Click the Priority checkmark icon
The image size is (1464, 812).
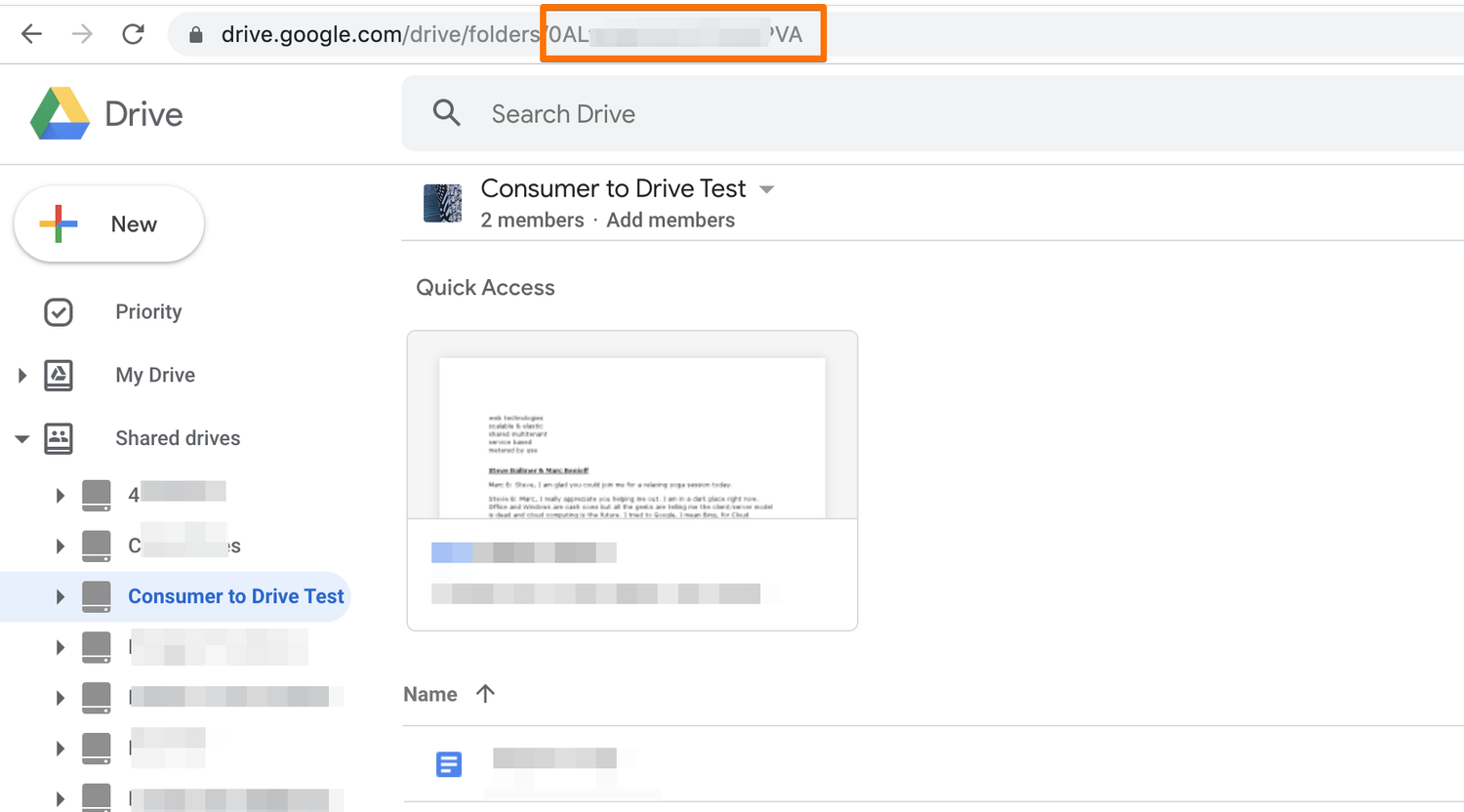click(59, 312)
